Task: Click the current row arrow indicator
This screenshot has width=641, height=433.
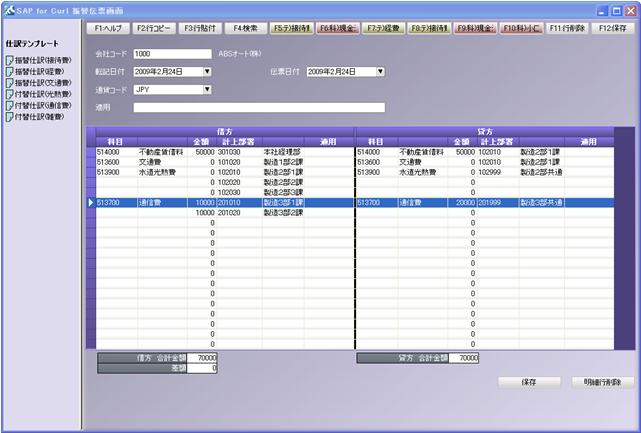Action: tap(91, 202)
